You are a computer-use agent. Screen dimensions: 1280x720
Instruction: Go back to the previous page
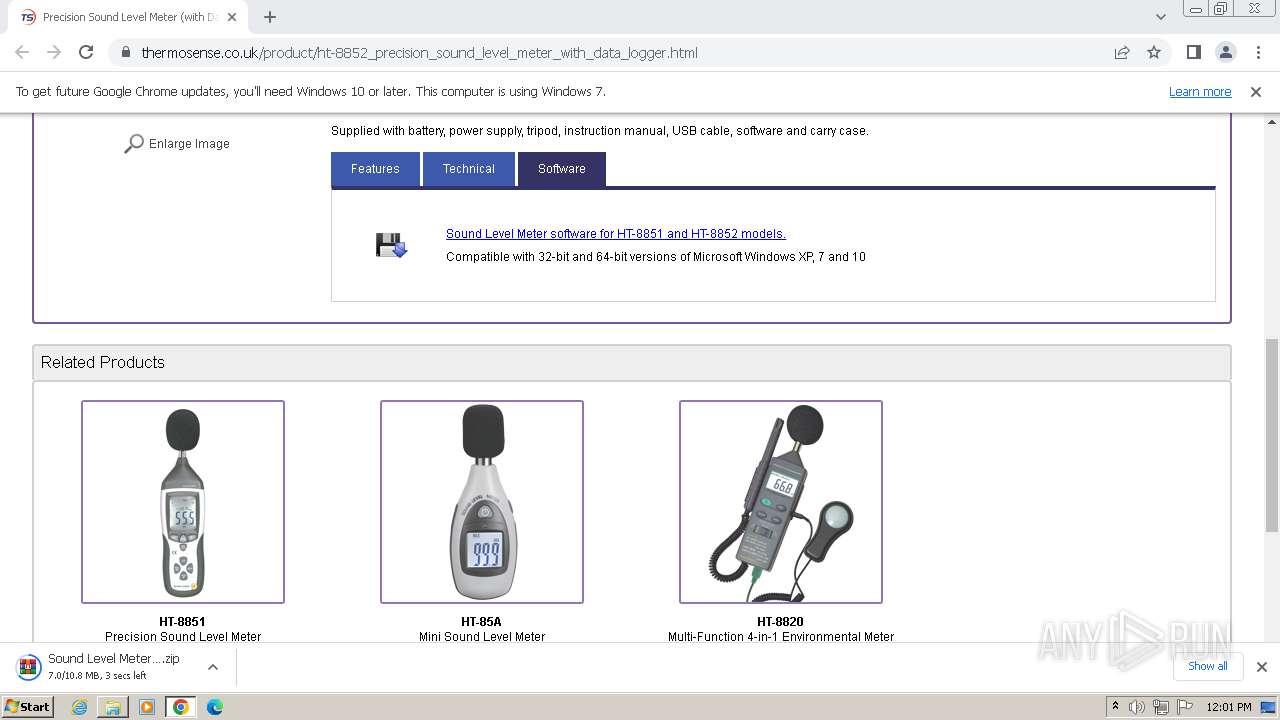(x=22, y=52)
